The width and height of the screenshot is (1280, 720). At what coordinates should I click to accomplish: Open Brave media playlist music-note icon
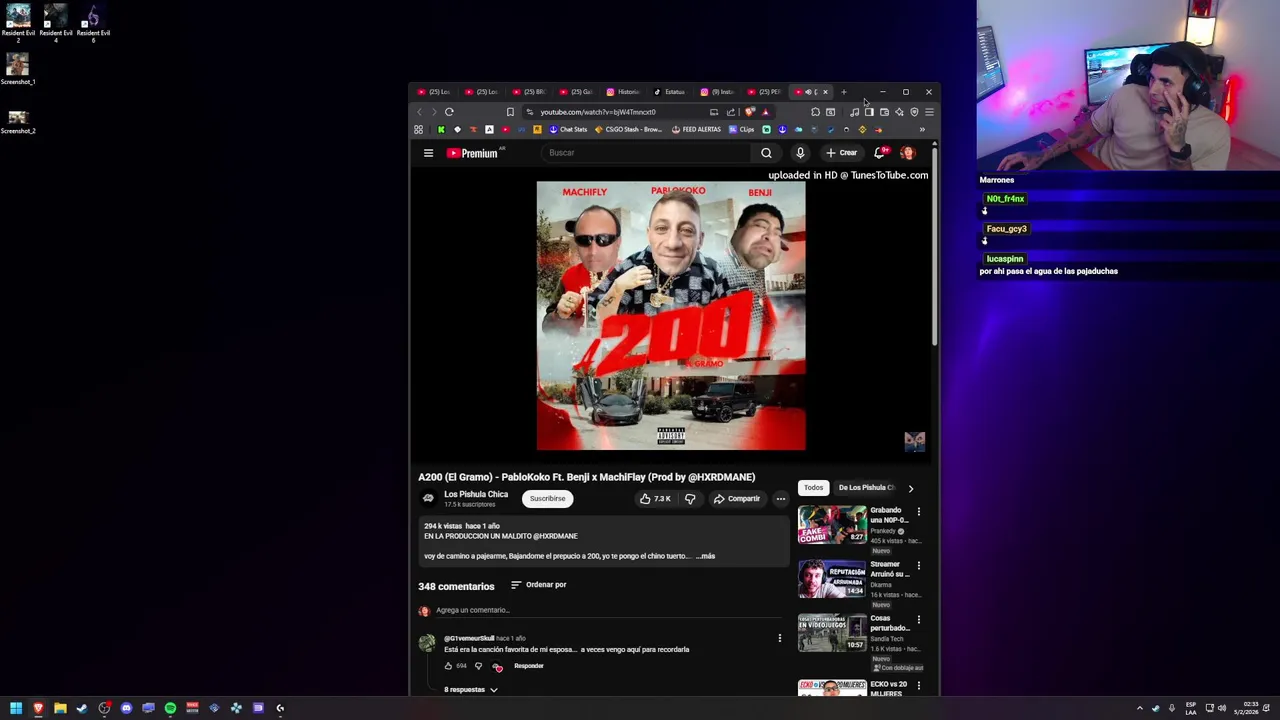[854, 112]
